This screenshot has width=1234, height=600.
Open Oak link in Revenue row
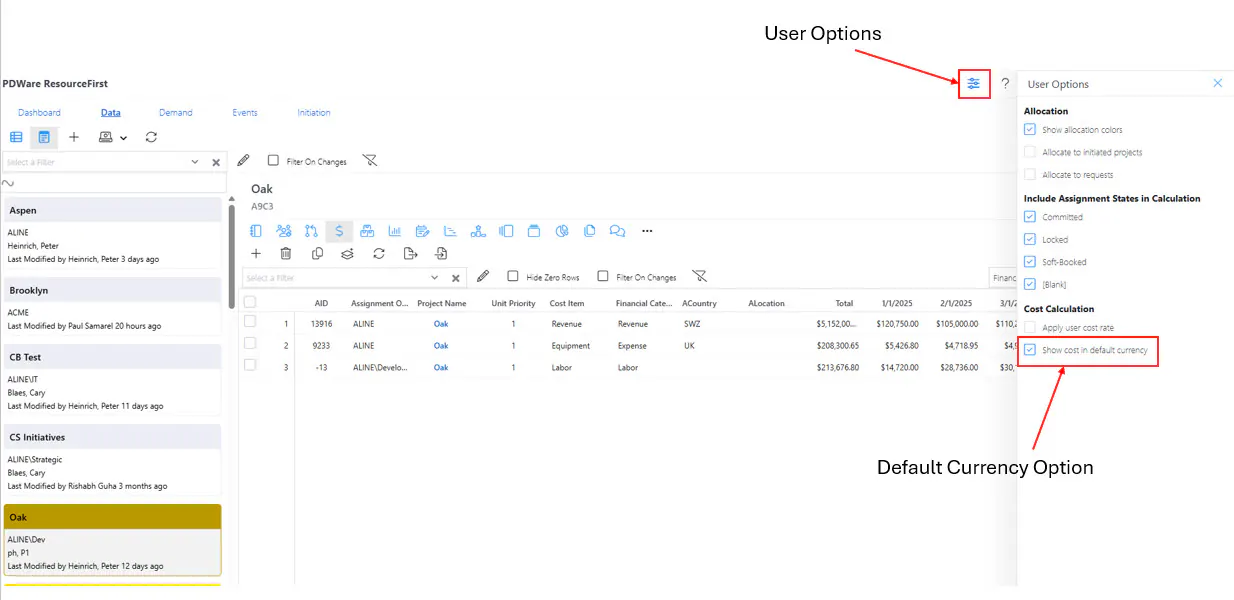(441, 324)
